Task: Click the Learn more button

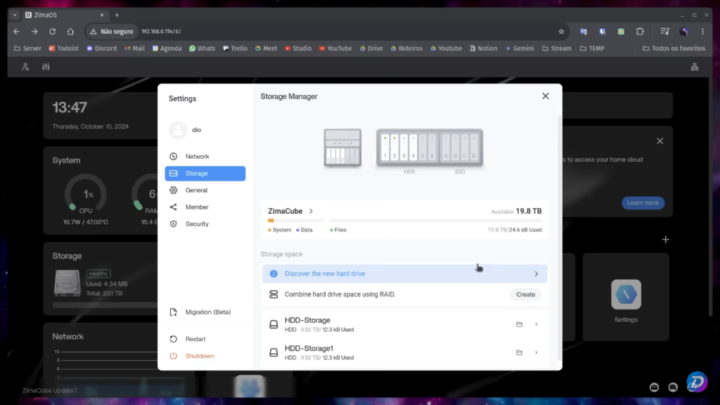Action: [642, 202]
